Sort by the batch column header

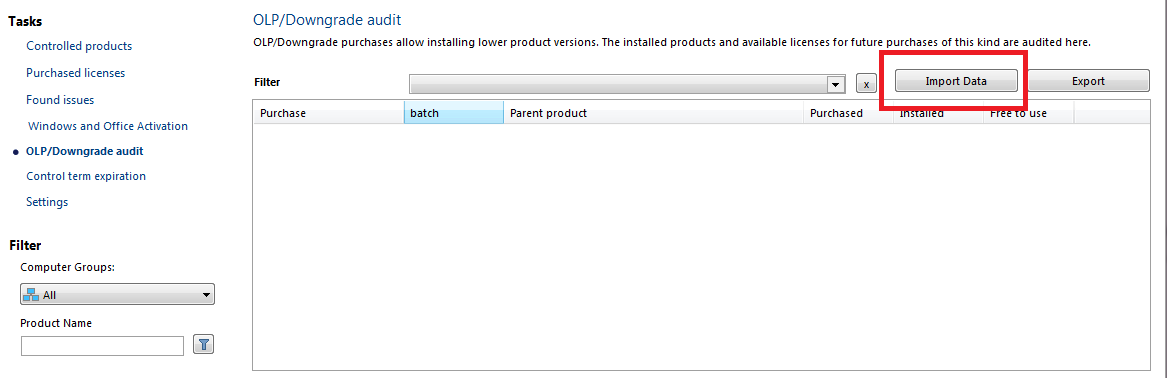454,113
